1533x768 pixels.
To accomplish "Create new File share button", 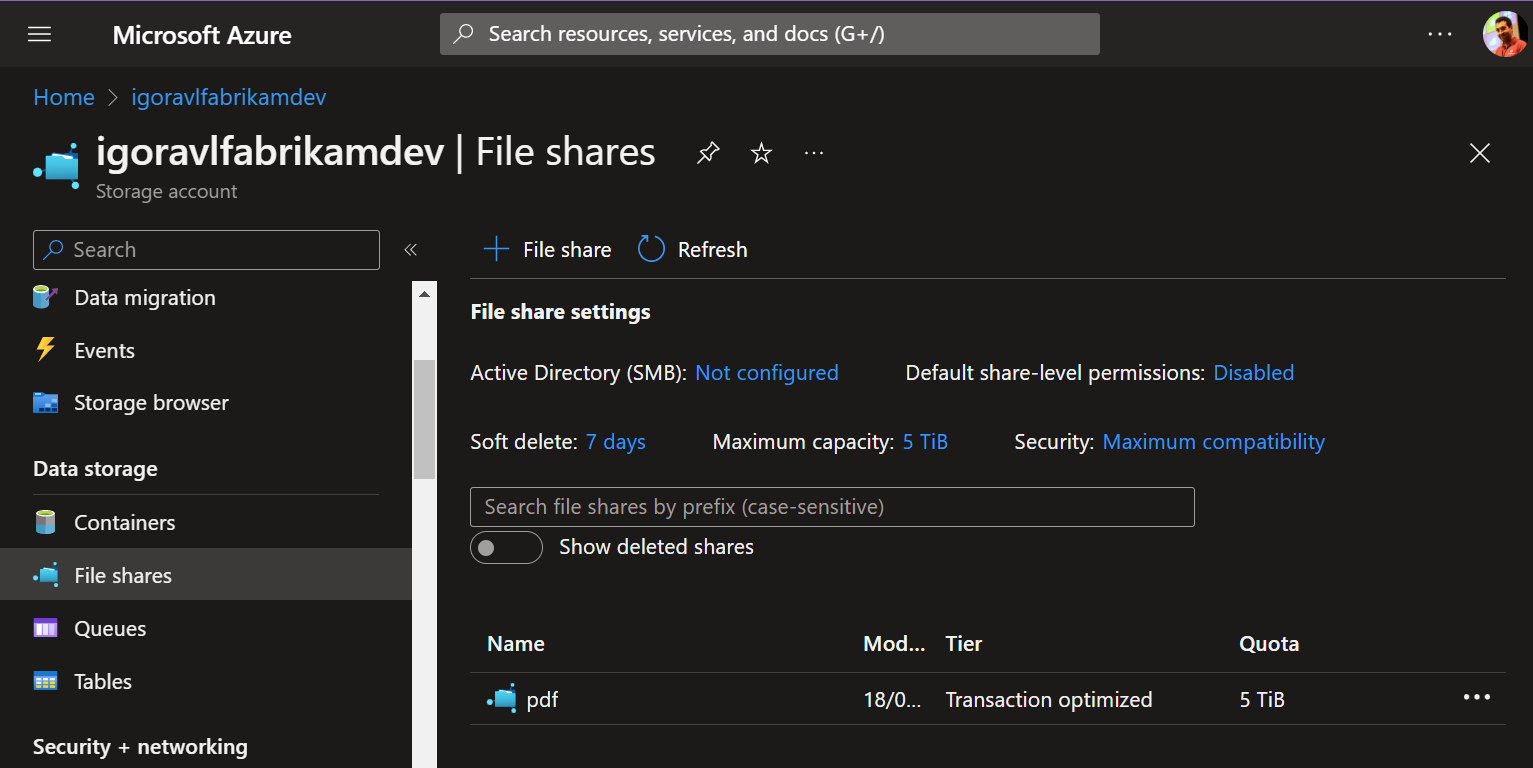I will [x=547, y=249].
